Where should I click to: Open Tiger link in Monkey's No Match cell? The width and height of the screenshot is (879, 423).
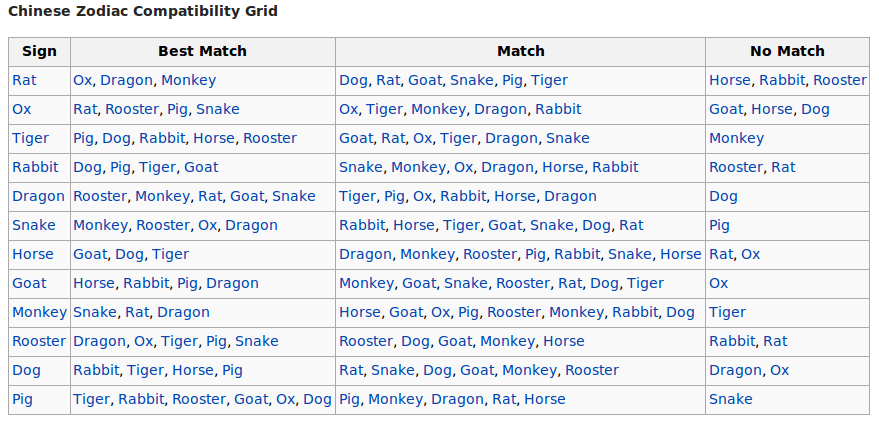(728, 312)
